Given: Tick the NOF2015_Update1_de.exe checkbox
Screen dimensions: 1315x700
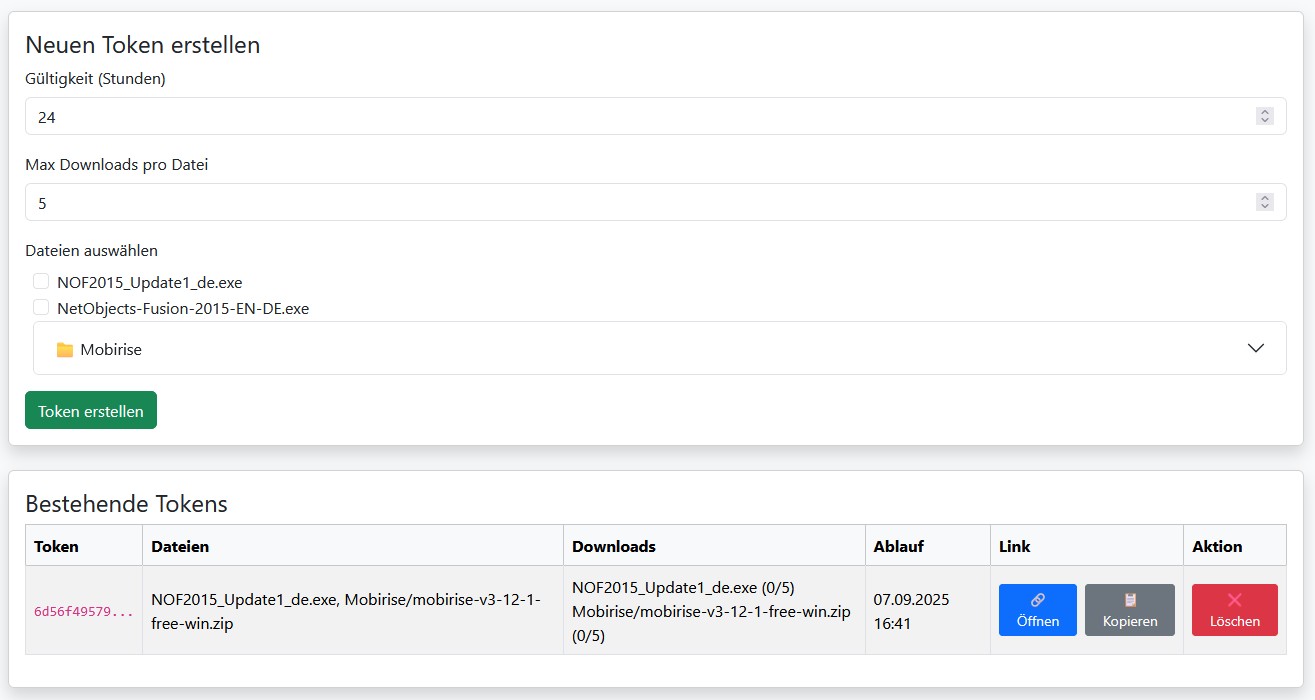Looking at the screenshot, I should coord(41,282).
